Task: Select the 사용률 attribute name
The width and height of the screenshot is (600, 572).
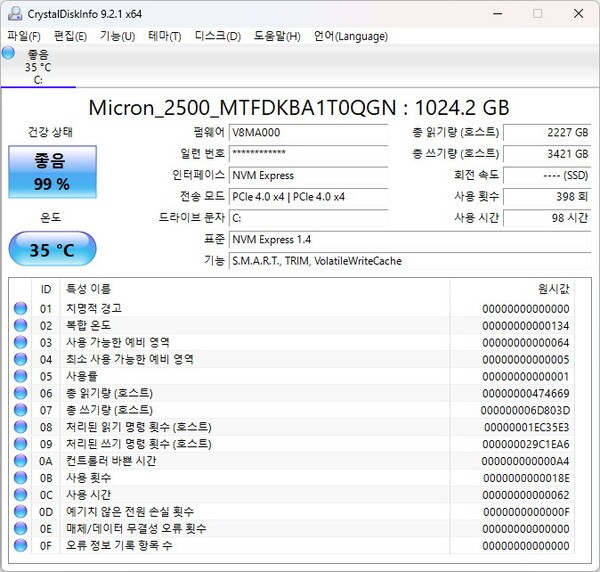Action: pos(82,376)
